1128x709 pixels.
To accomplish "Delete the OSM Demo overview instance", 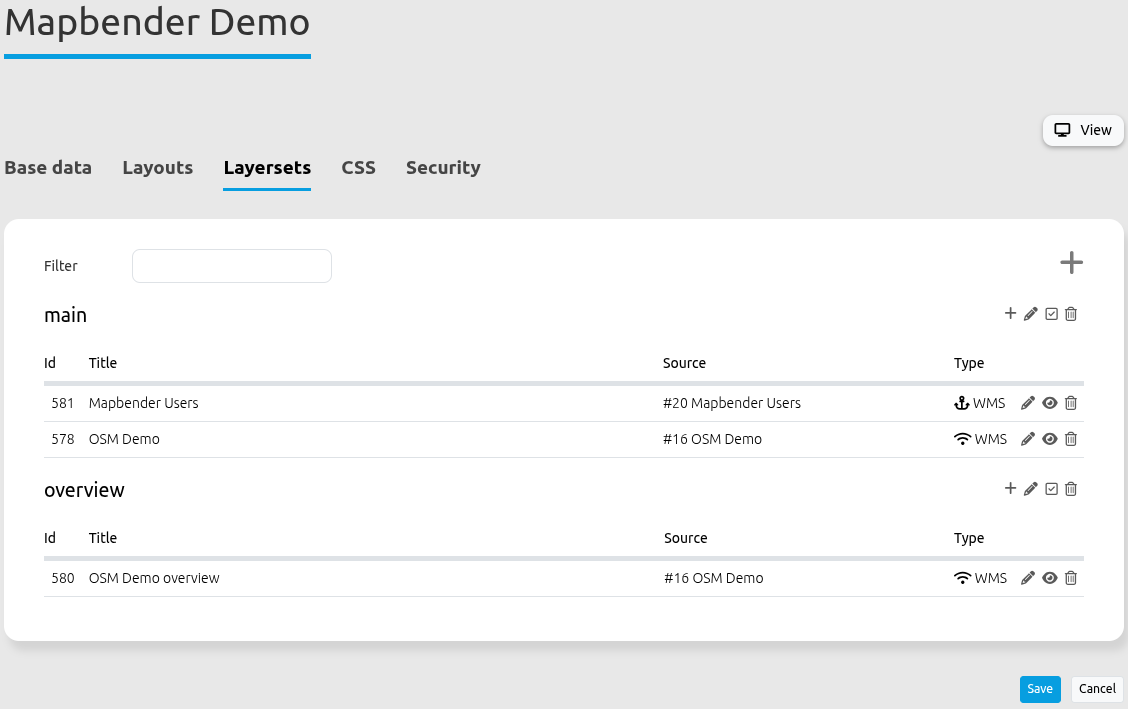I will (x=1071, y=578).
